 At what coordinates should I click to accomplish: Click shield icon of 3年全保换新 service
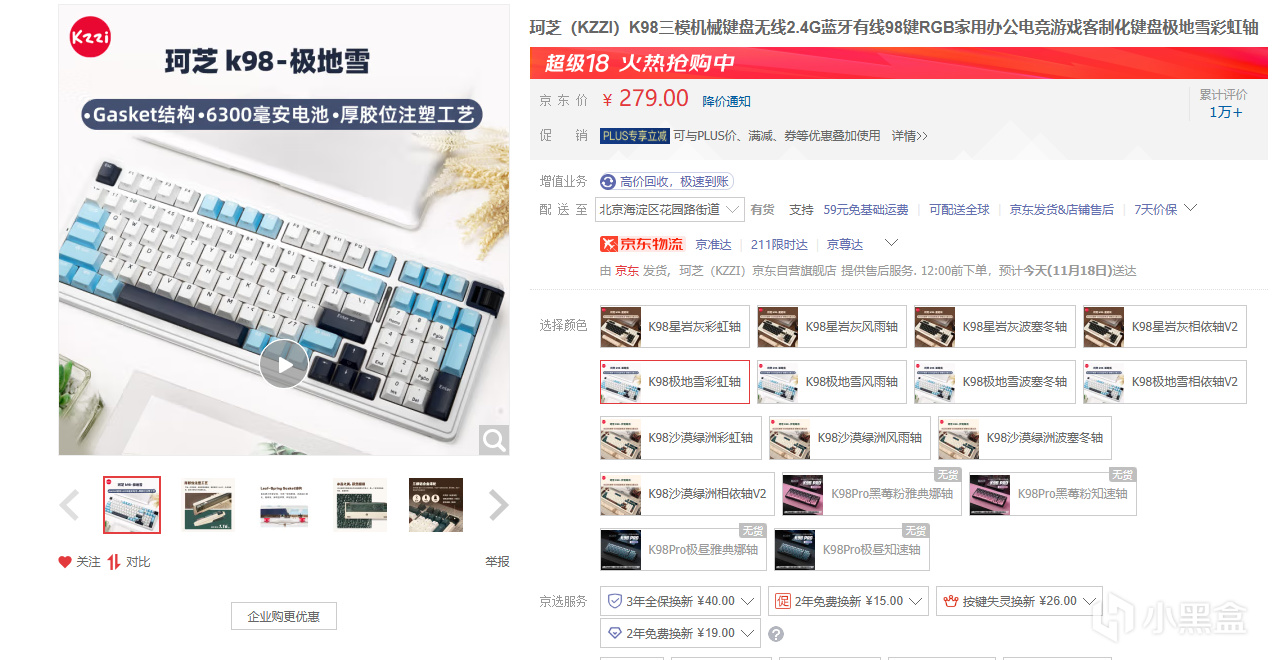615,601
